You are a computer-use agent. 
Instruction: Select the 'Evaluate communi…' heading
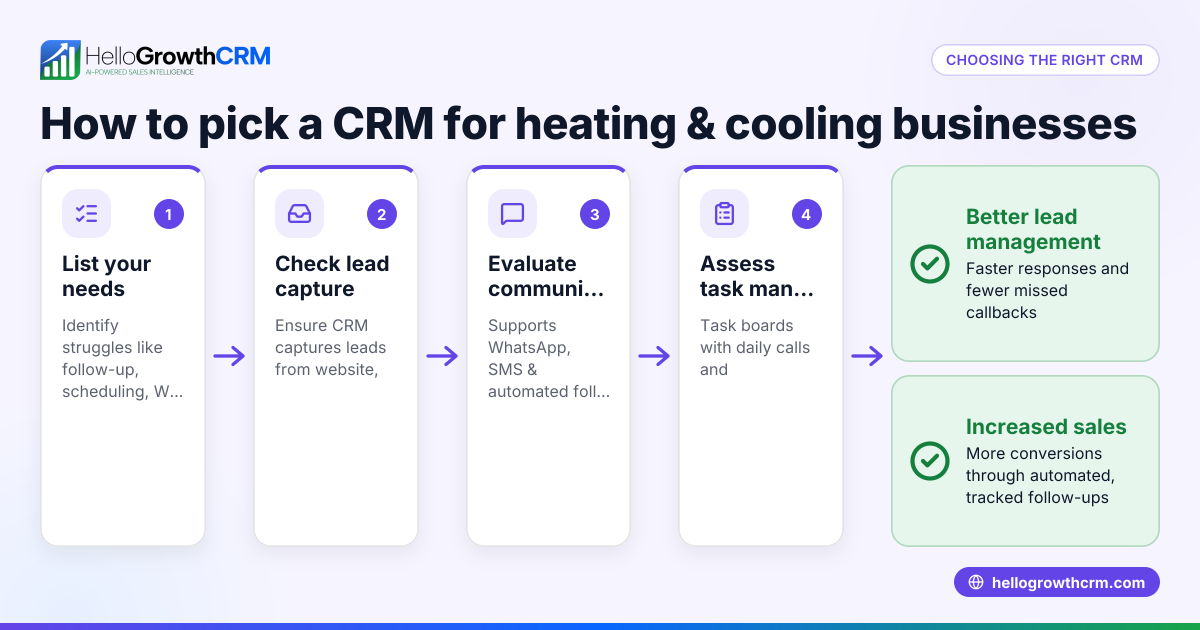546,277
